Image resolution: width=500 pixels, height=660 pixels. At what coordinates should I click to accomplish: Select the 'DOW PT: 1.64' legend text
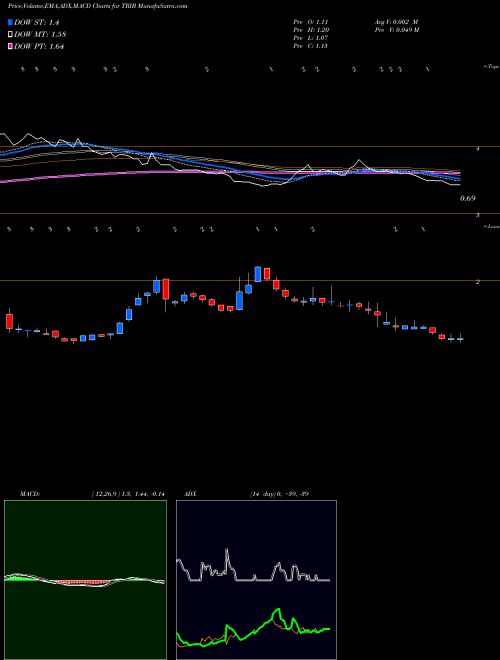click(x=39, y=46)
